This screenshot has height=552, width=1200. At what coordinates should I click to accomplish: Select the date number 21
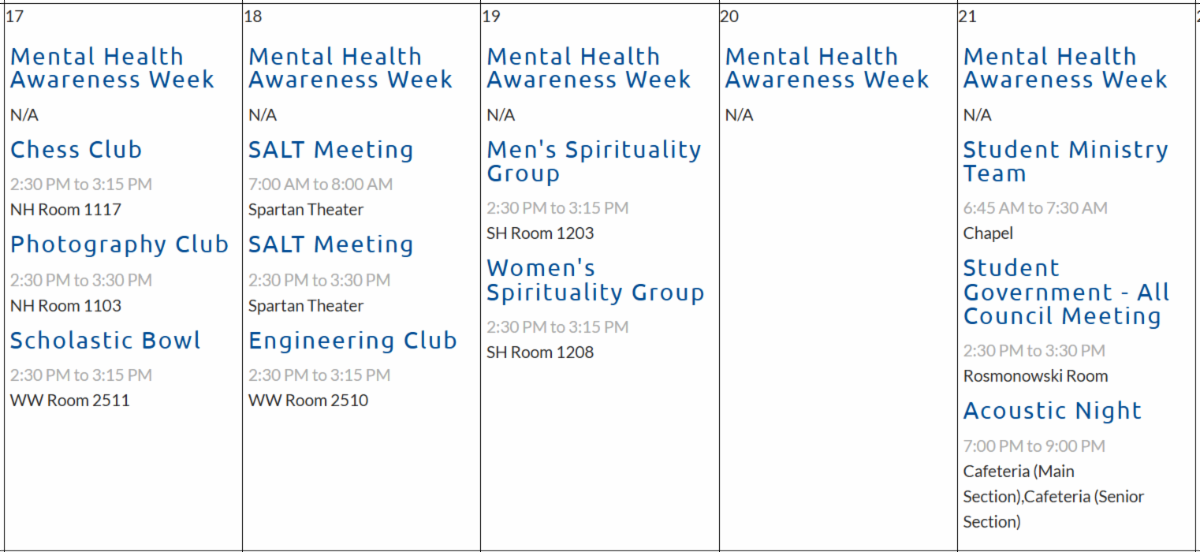tap(967, 16)
